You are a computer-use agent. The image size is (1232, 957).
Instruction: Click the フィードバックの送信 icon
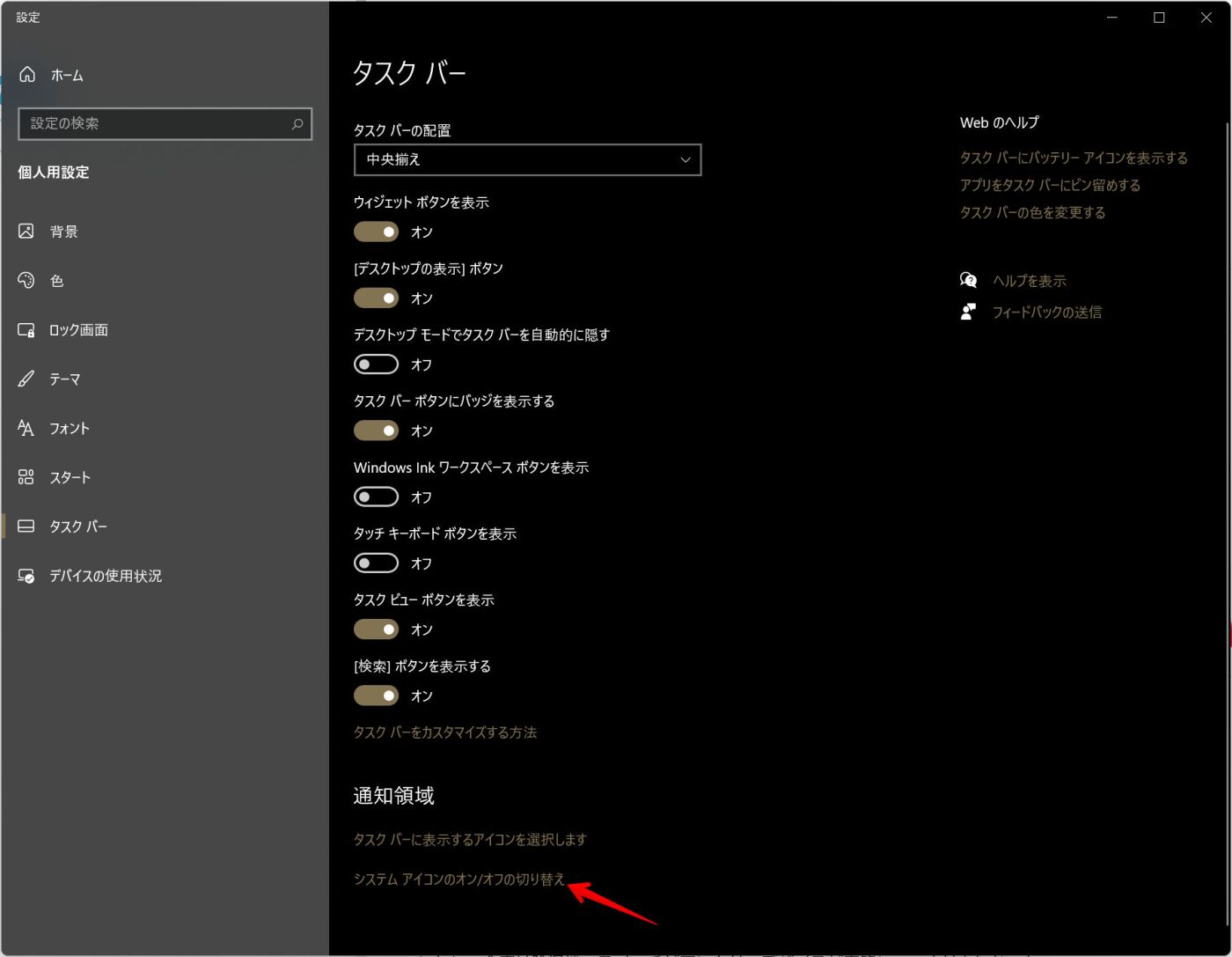point(968,311)
